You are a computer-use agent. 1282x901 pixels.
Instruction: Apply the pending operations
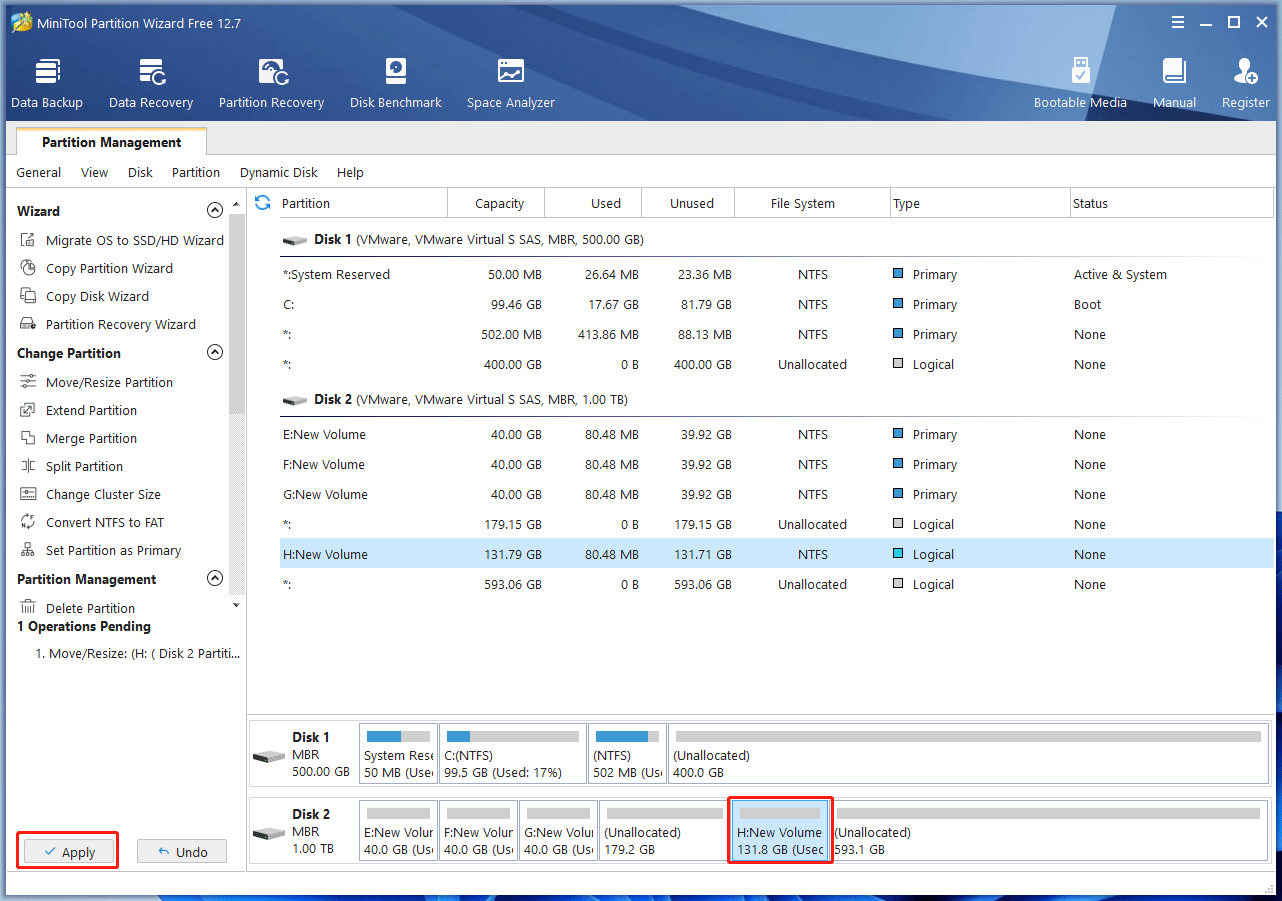coord(68,852)
